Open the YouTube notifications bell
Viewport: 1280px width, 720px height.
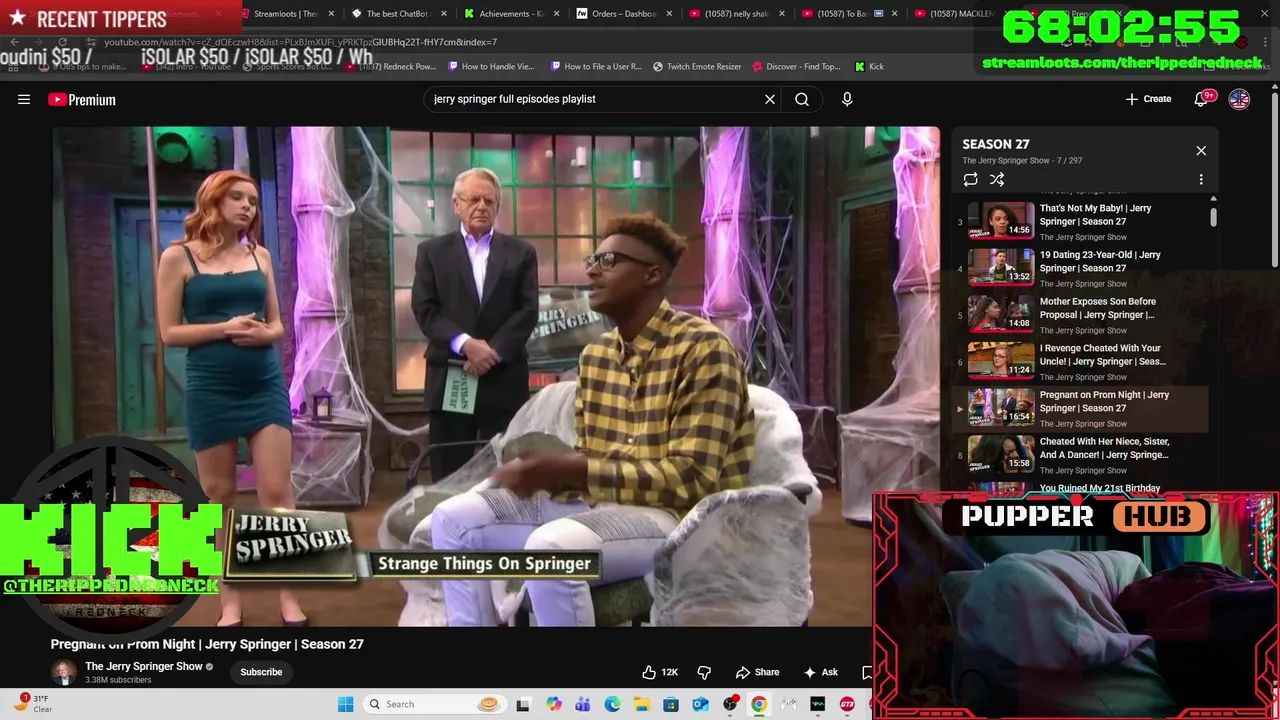(x=1203, y=99)
